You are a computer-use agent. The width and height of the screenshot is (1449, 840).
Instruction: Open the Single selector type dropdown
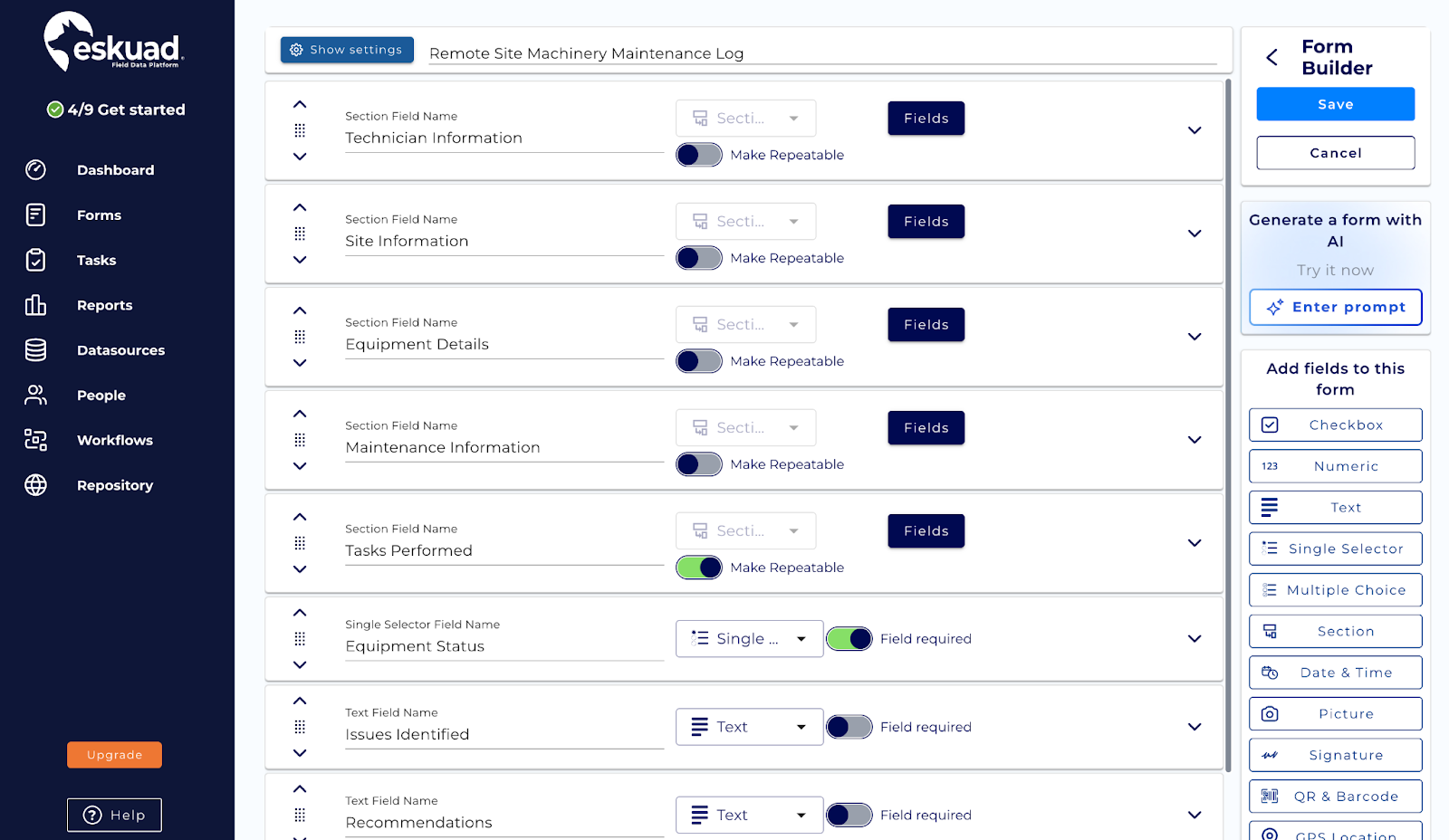click(x=749, y=639)
